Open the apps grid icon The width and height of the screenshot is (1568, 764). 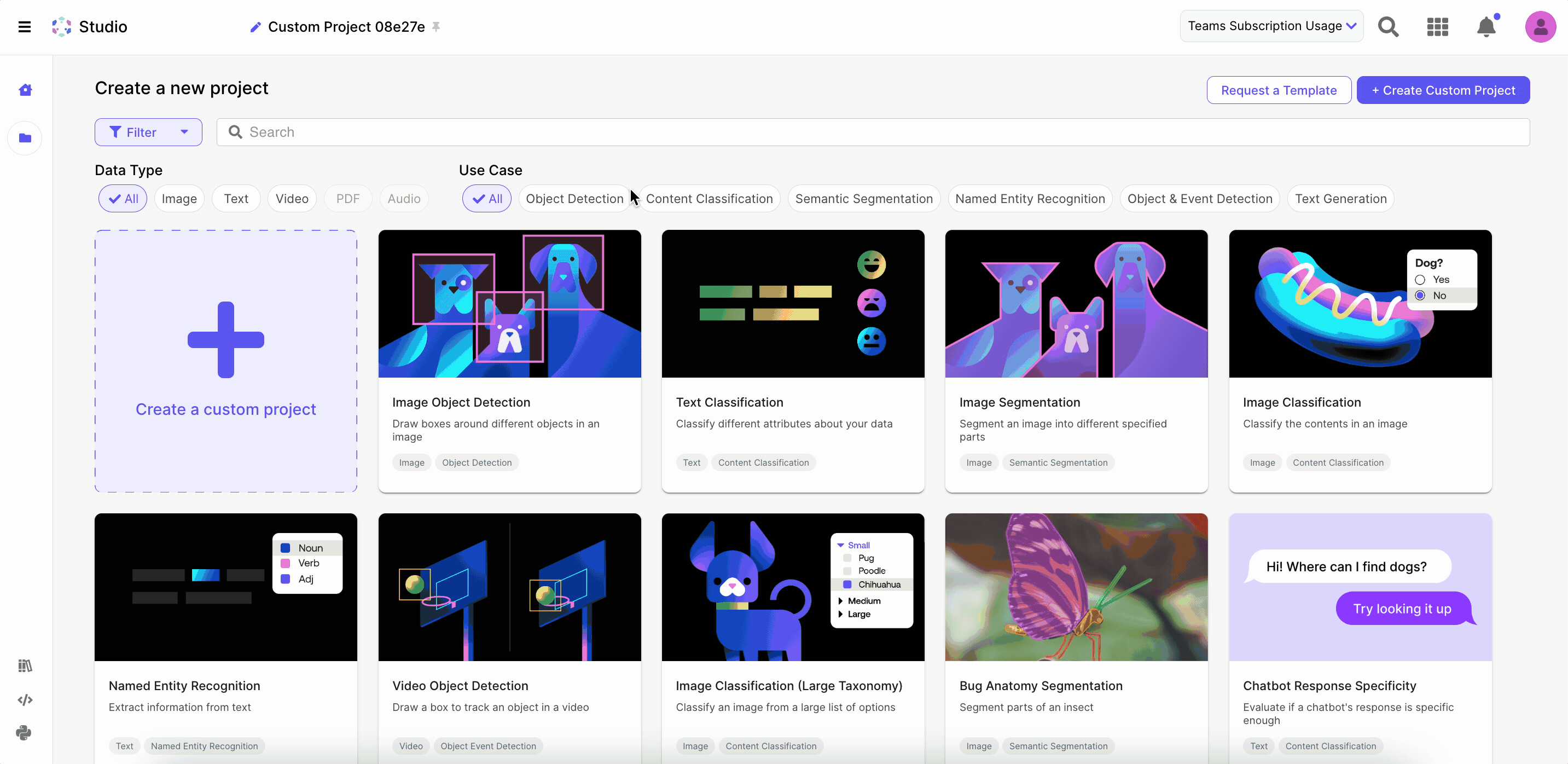click(1437, 27)
